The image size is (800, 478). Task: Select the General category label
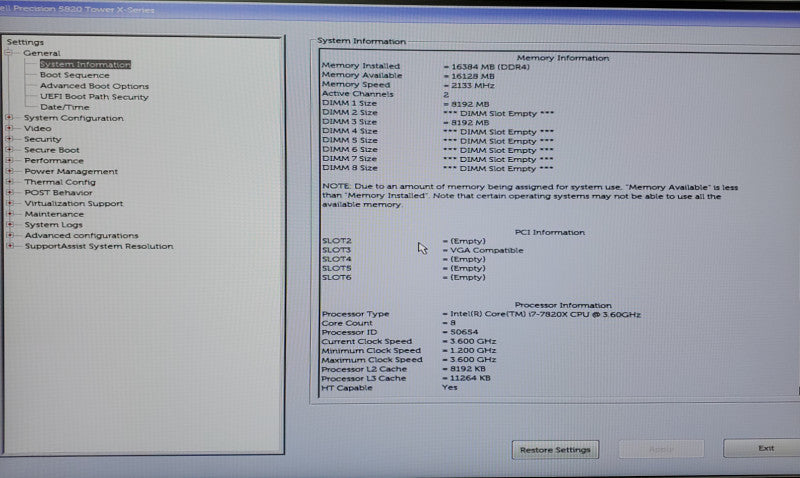pos(41,53)
